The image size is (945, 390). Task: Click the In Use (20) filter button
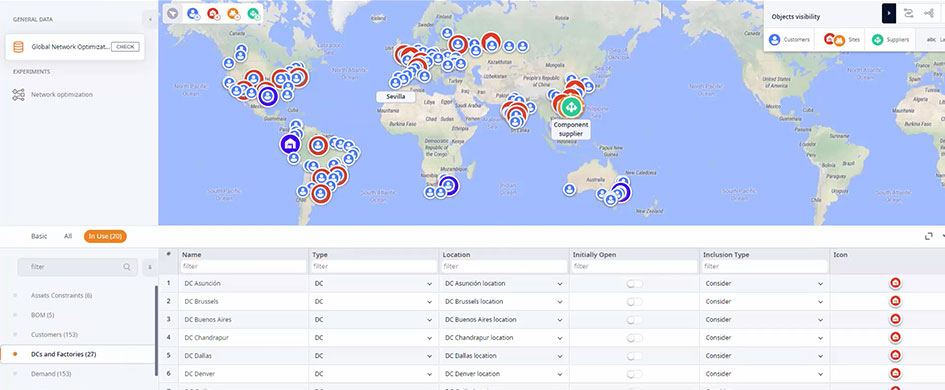click(105, 236)
